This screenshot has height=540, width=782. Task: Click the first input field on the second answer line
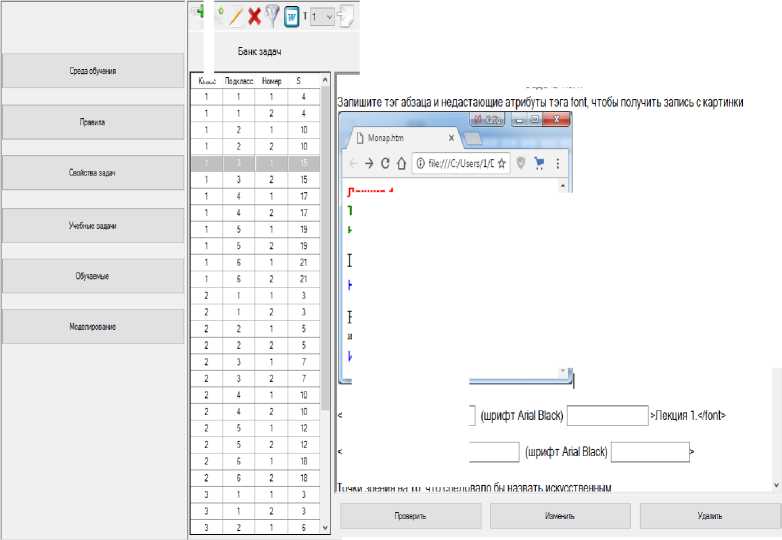click(x=494, y=452)
